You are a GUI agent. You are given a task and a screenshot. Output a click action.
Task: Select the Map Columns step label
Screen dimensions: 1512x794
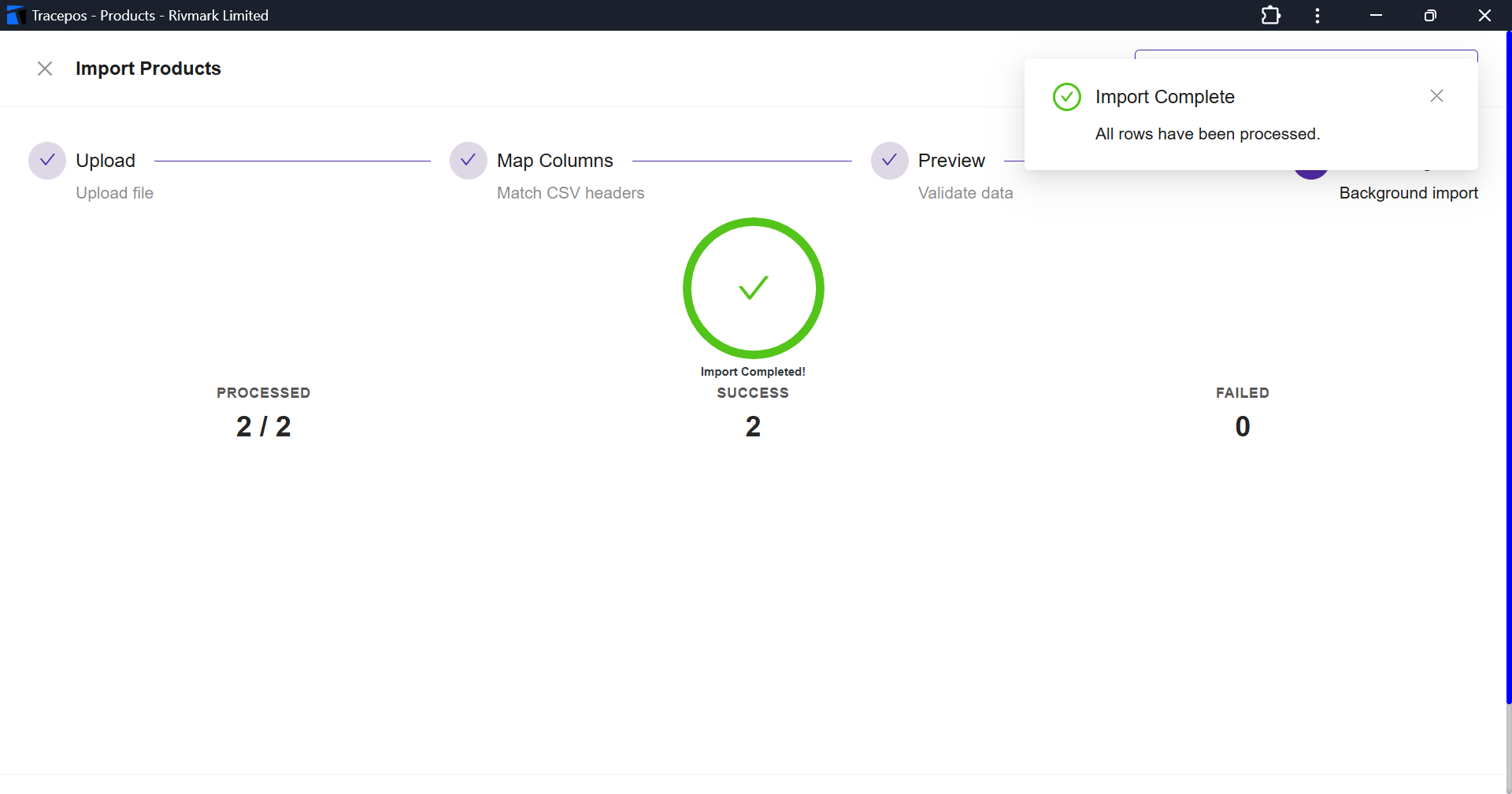click(555, 161)
